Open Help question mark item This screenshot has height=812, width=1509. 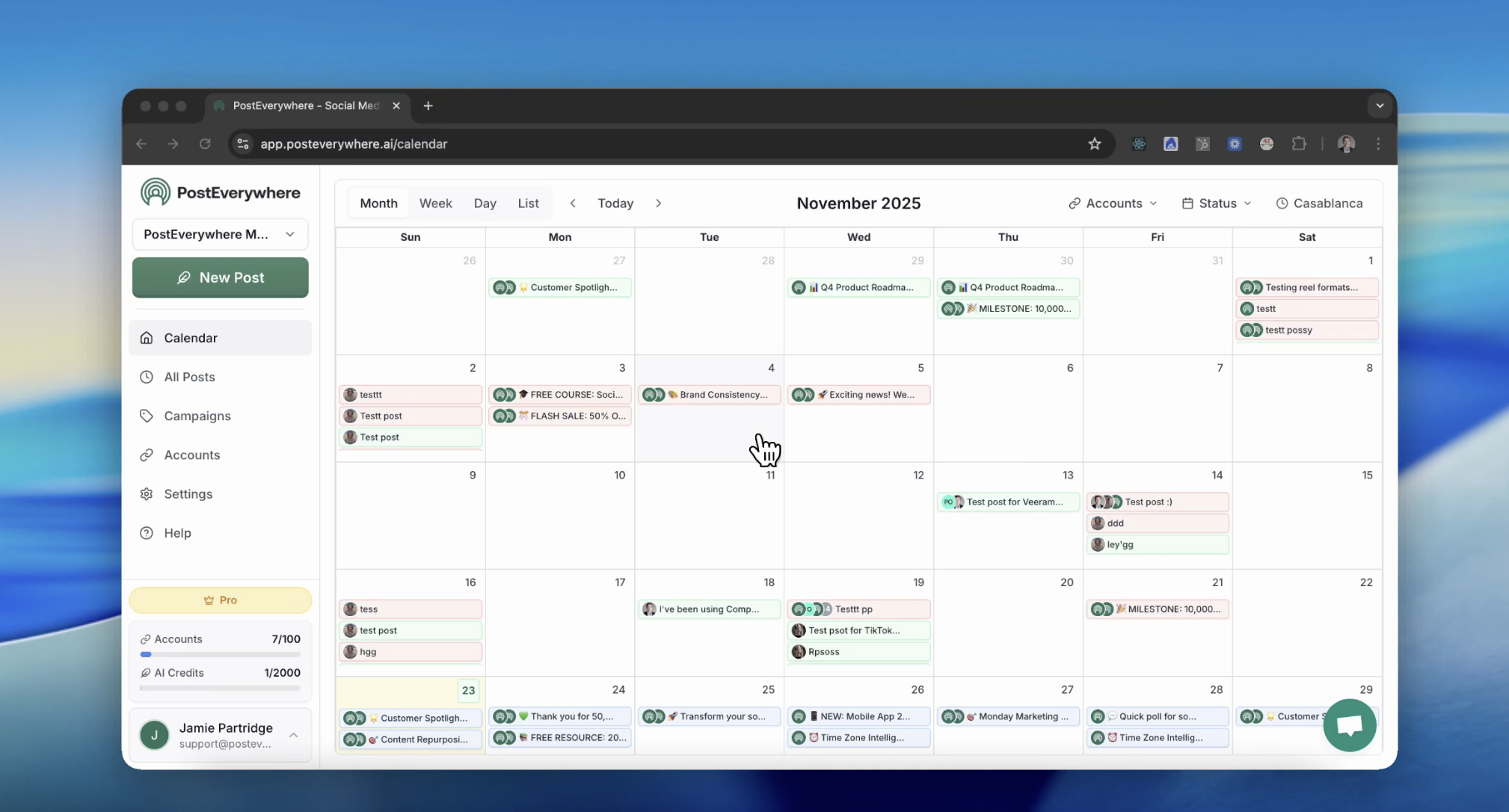147,532
